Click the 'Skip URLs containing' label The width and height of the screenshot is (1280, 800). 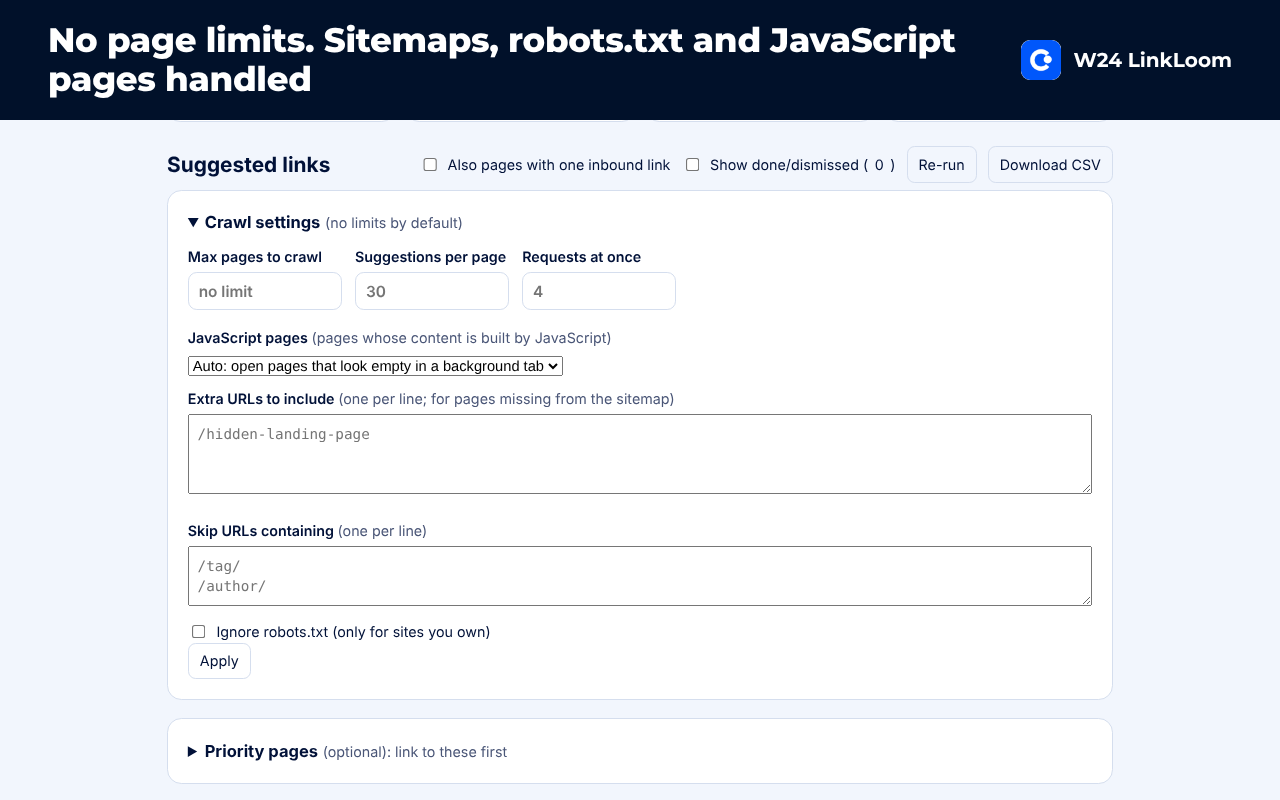[x=261, y=531]
